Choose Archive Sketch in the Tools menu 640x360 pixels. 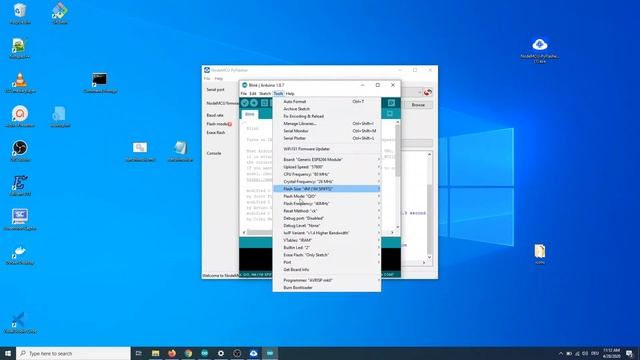tap(327, 109)
